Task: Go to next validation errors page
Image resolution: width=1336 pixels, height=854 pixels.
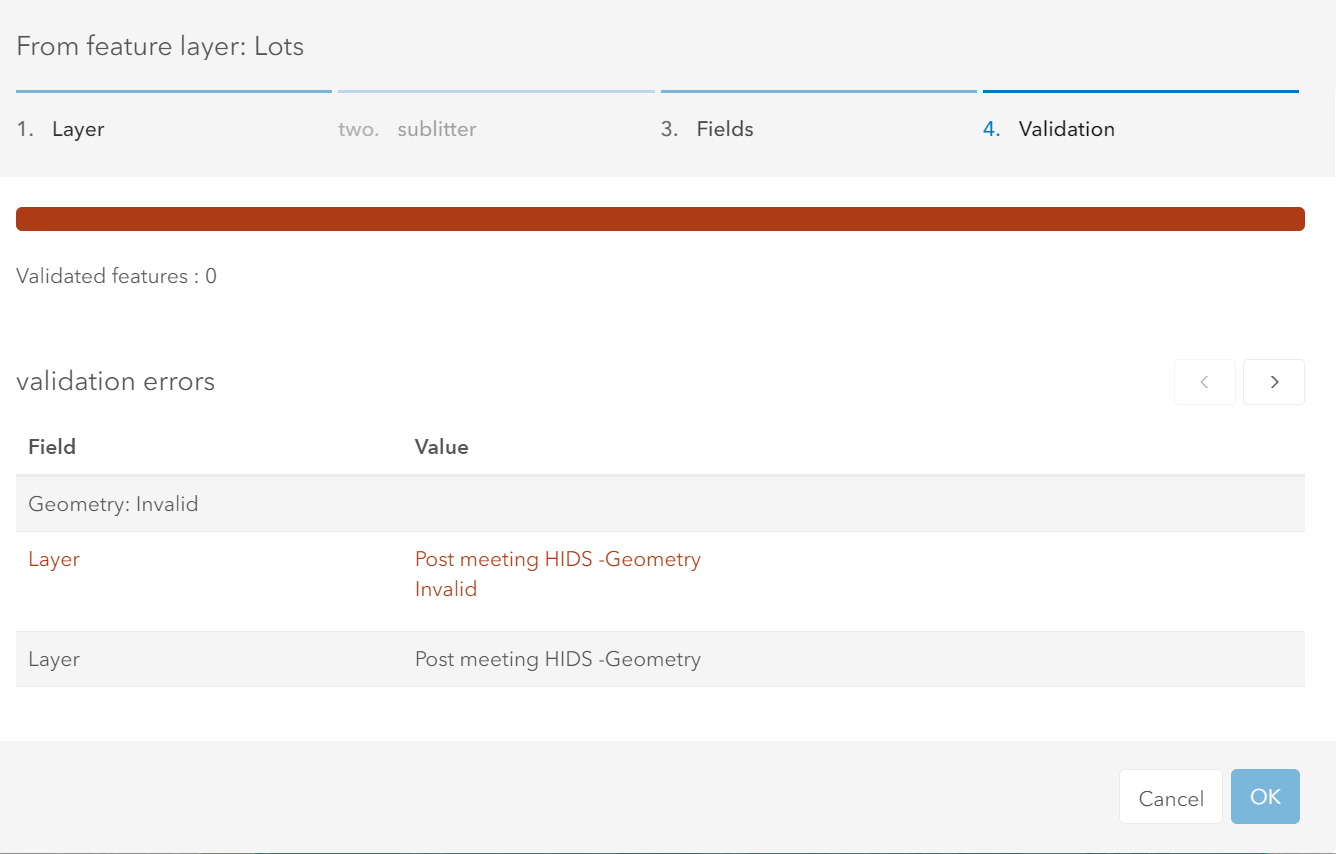Action: [1273, 382]
